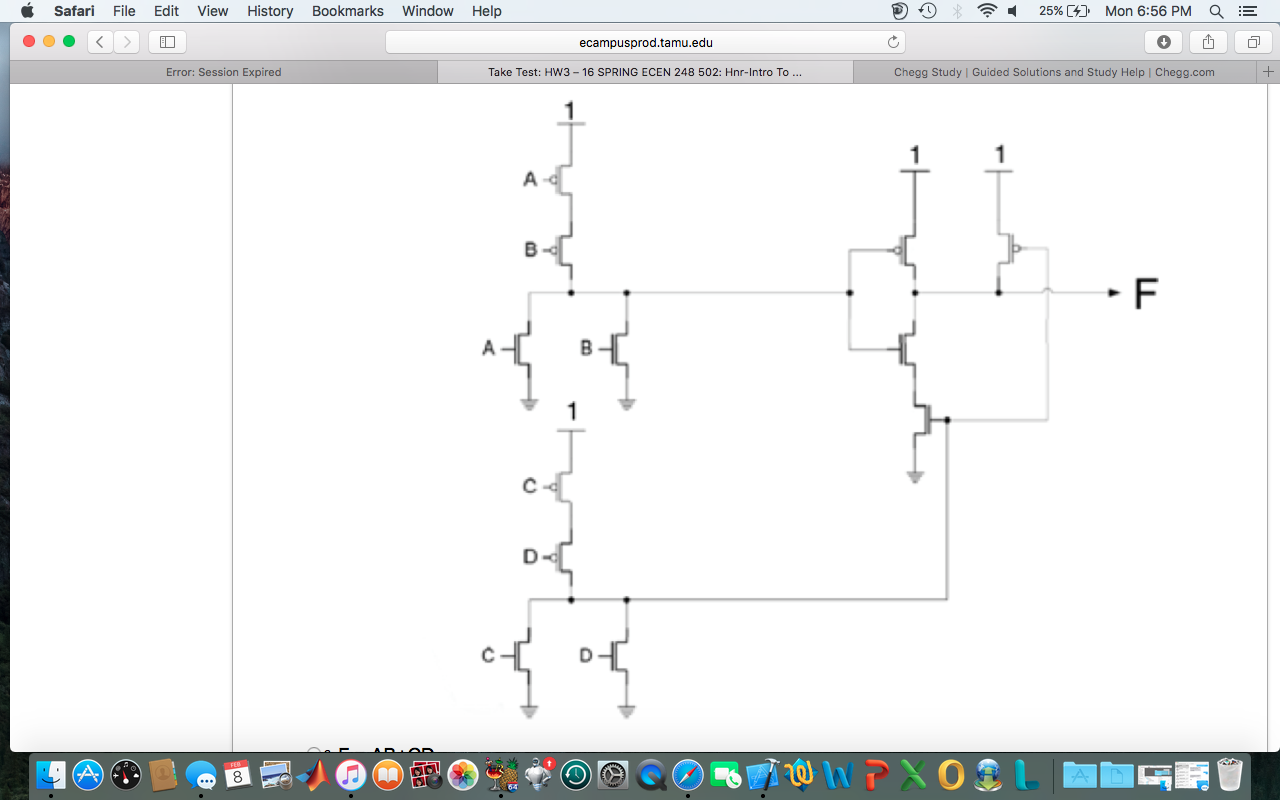Open the Bookmarks menu
The width and height of the screenshot is (1280, 800).
click(x=347, y=11)
